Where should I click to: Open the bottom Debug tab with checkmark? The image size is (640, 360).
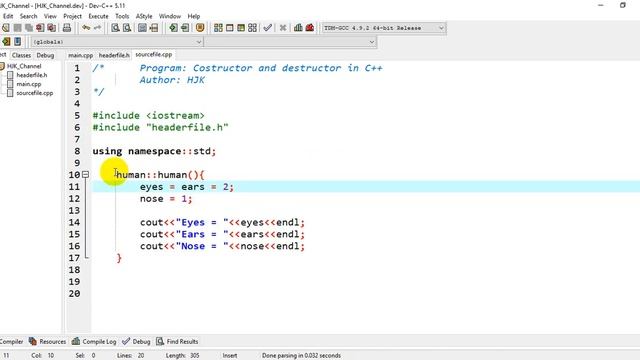click(136, 341)
